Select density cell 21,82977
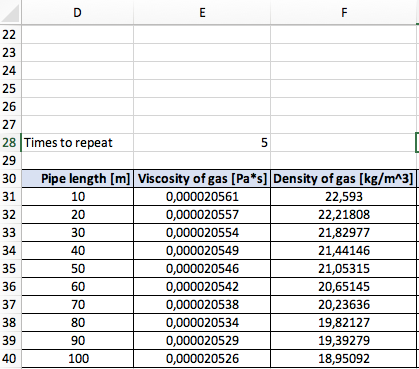Image resolution: width=419 pixels, height=369 pixels. [344, 233]
